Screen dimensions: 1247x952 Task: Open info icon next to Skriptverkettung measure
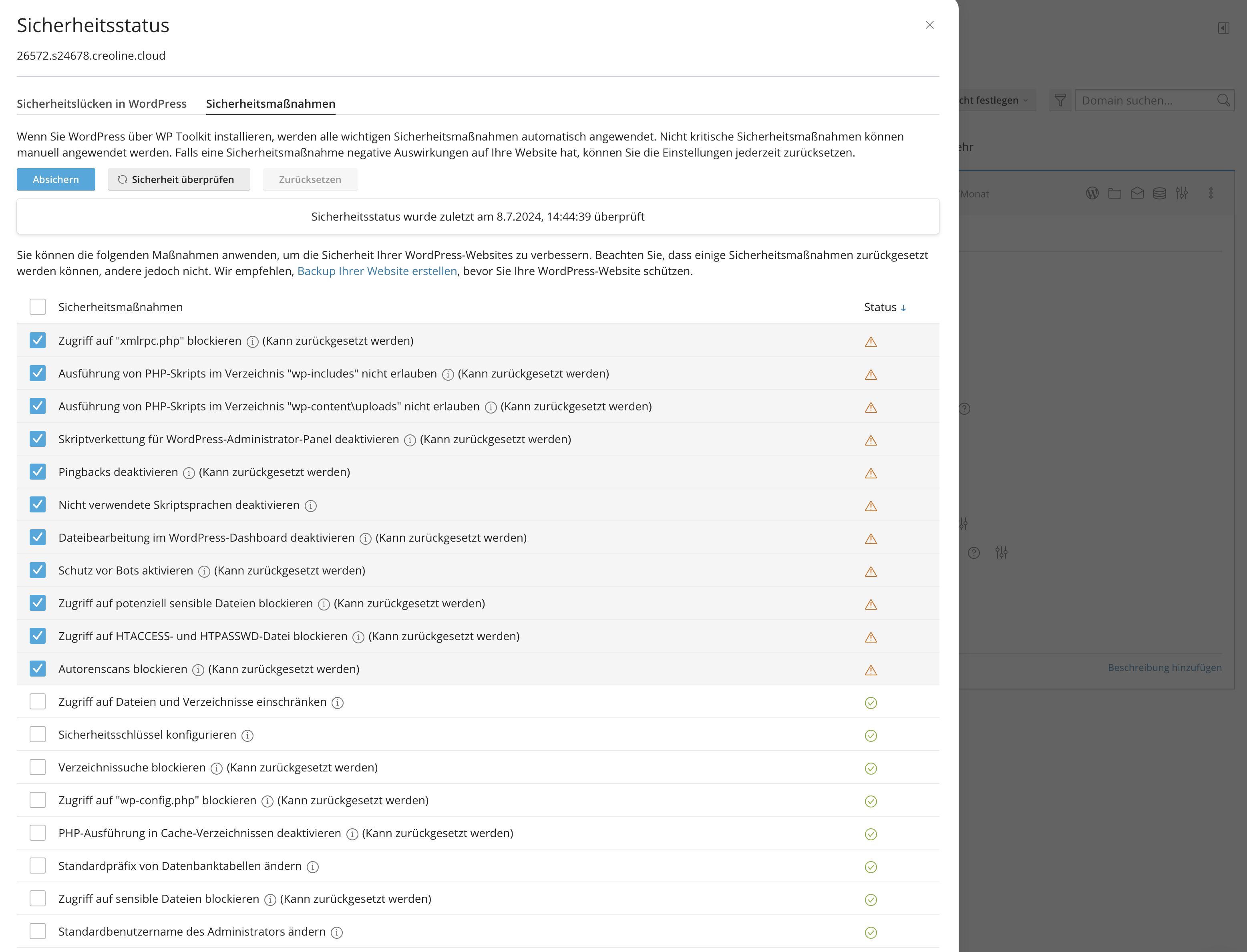click(410, 440)
